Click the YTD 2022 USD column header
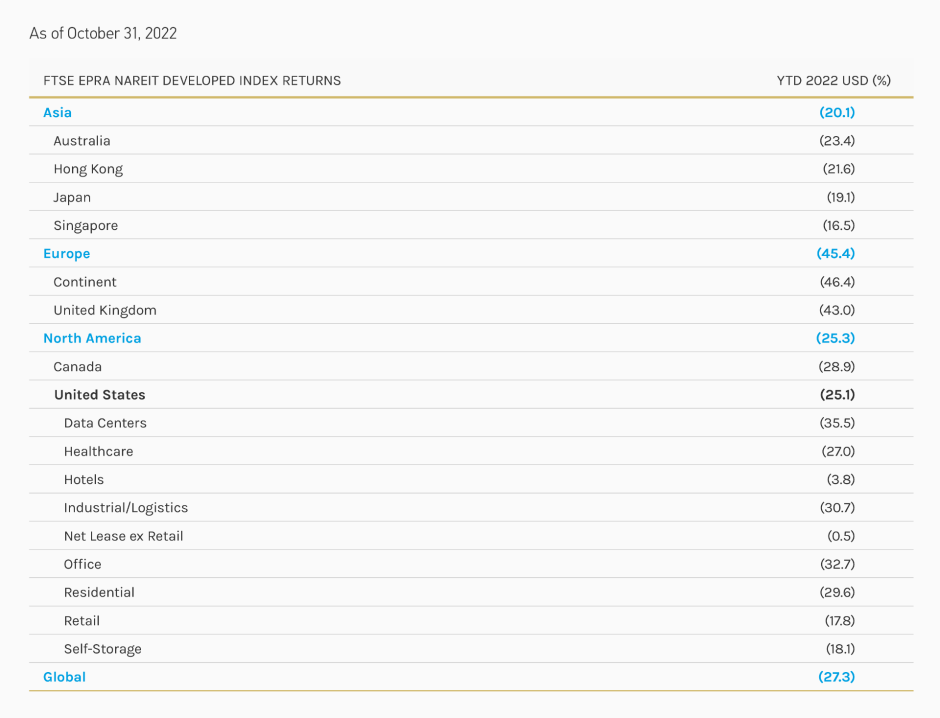940x718 pixels. [x=833, y=80]
